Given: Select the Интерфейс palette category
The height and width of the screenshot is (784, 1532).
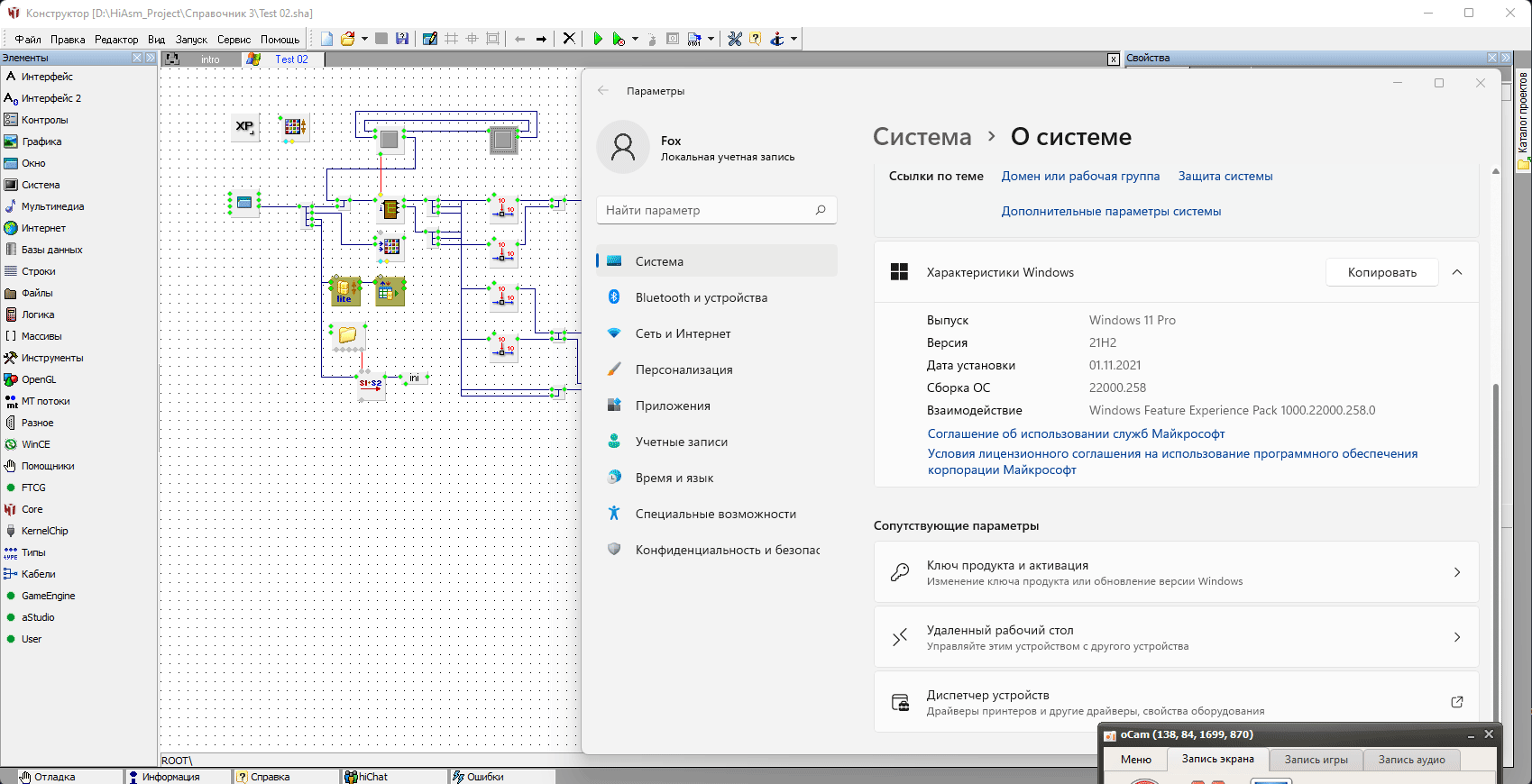Looking at the screenshot, I should (47, 77).
